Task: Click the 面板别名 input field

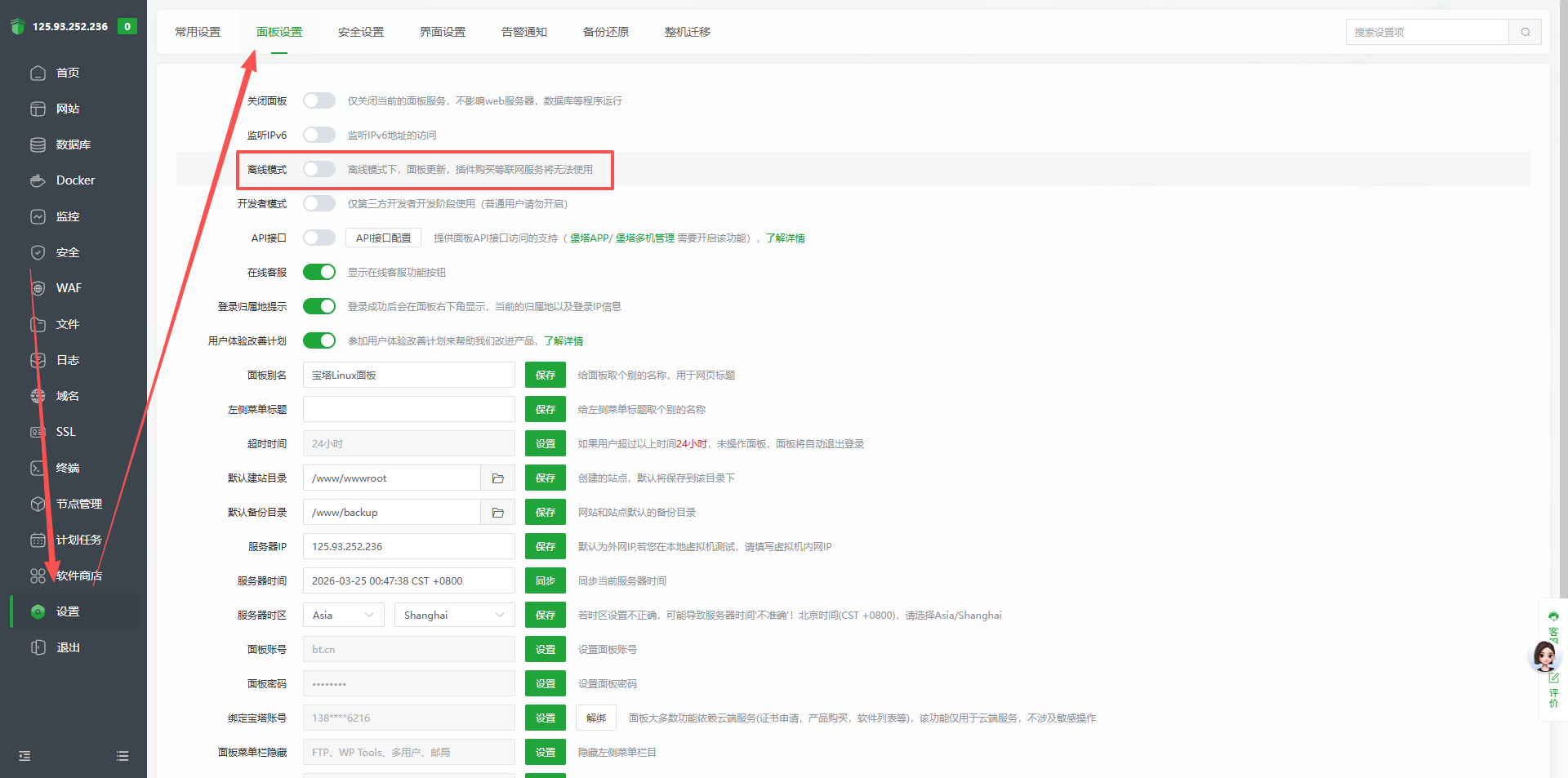Action: click(x=408, y=376)
